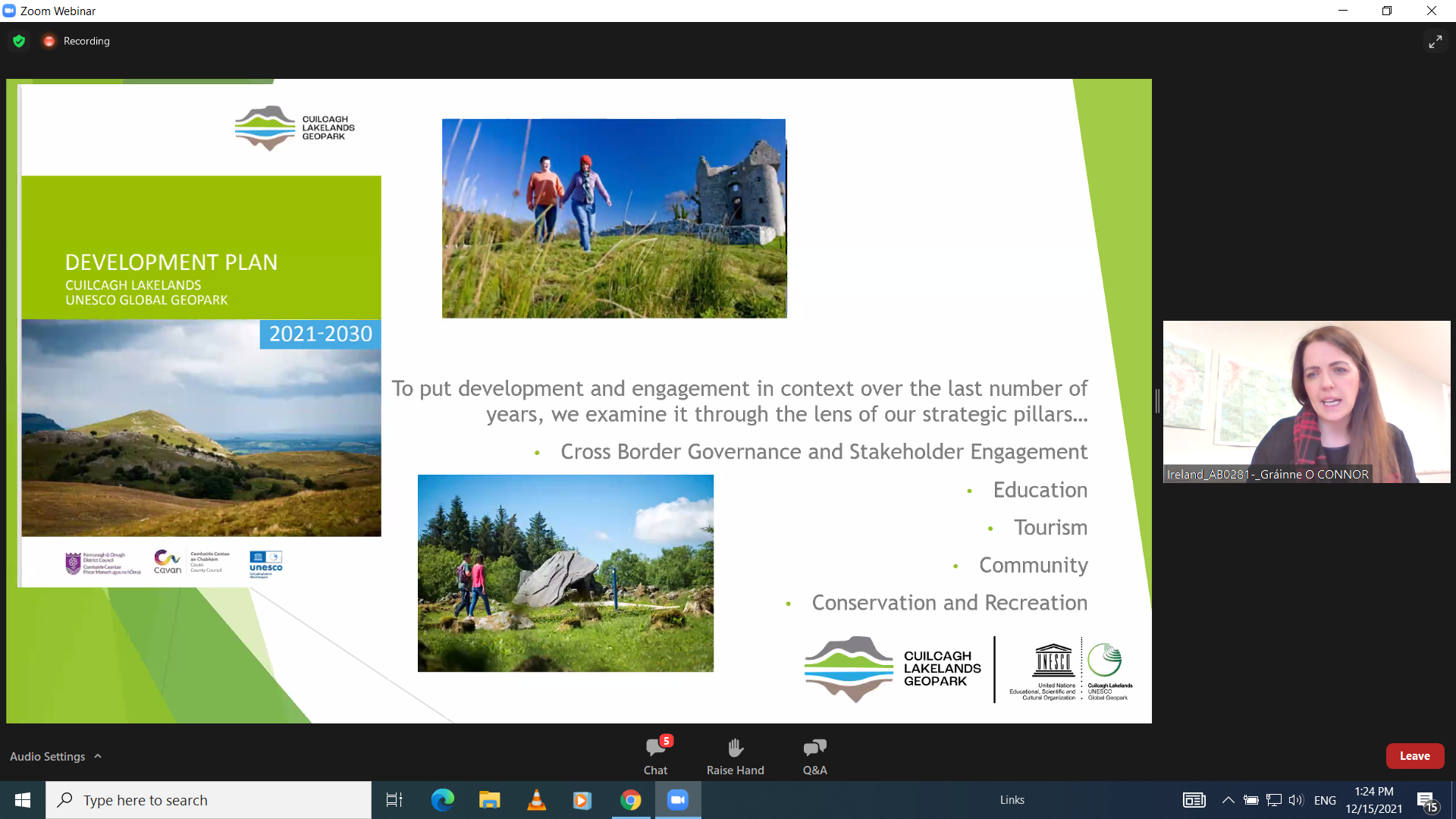Open Google Chrome from the taskbar
Screen dimensions: 1456x819
tap(630, 800)
